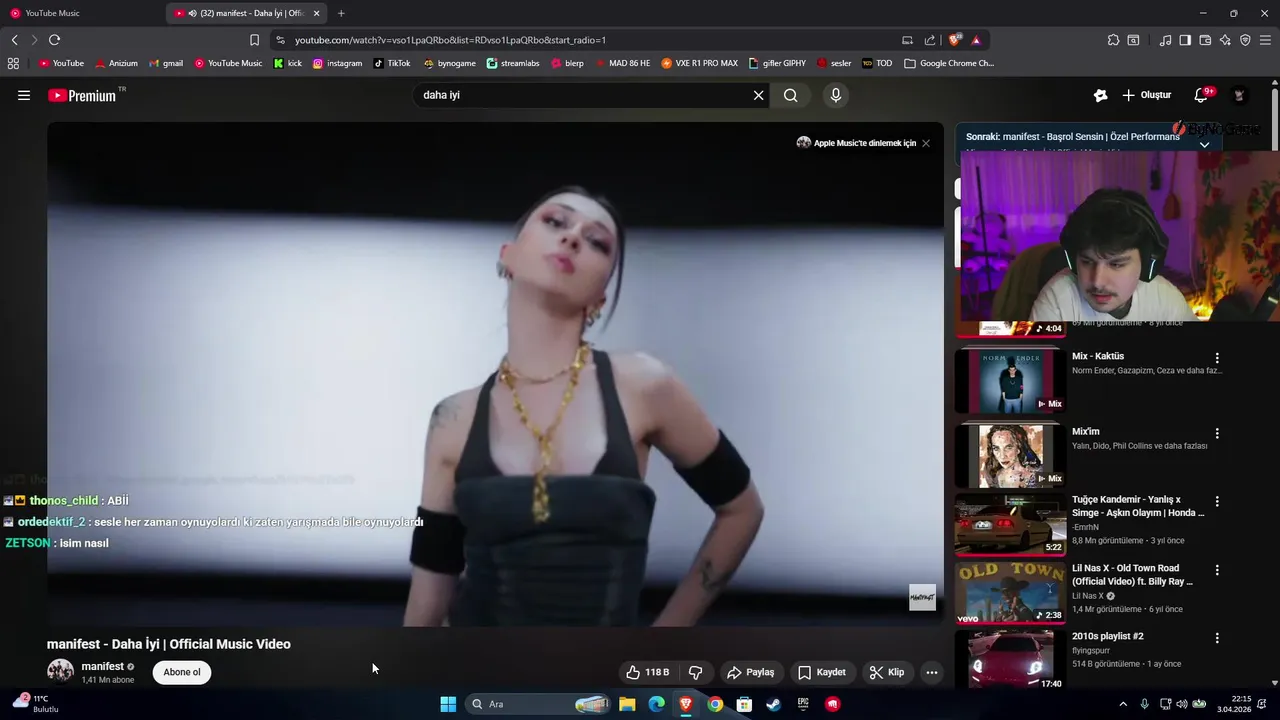Open Brave Wallet icon

click(x=1205, y=40)
